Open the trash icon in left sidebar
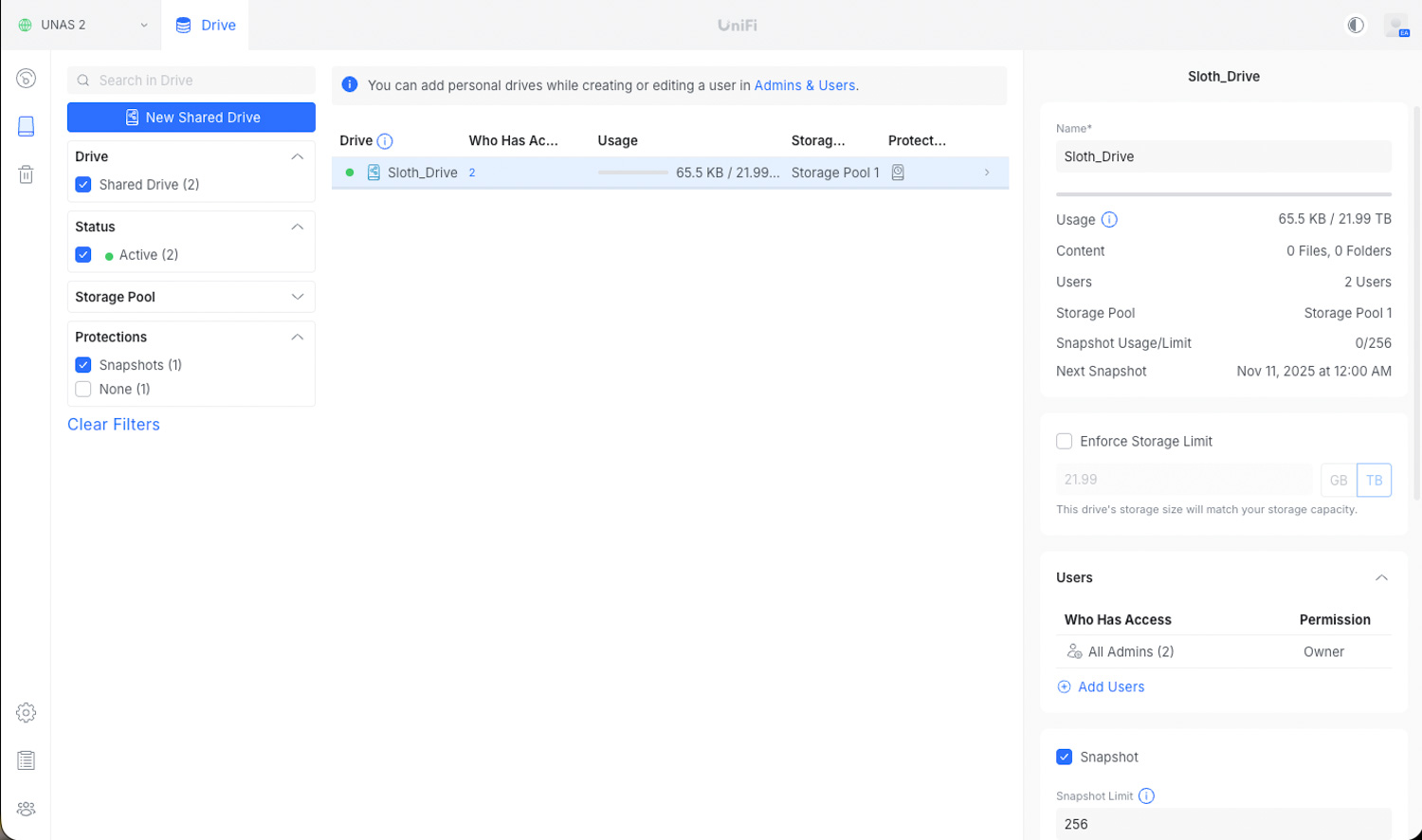This screenshot has width=1422, height=840. 26,174
